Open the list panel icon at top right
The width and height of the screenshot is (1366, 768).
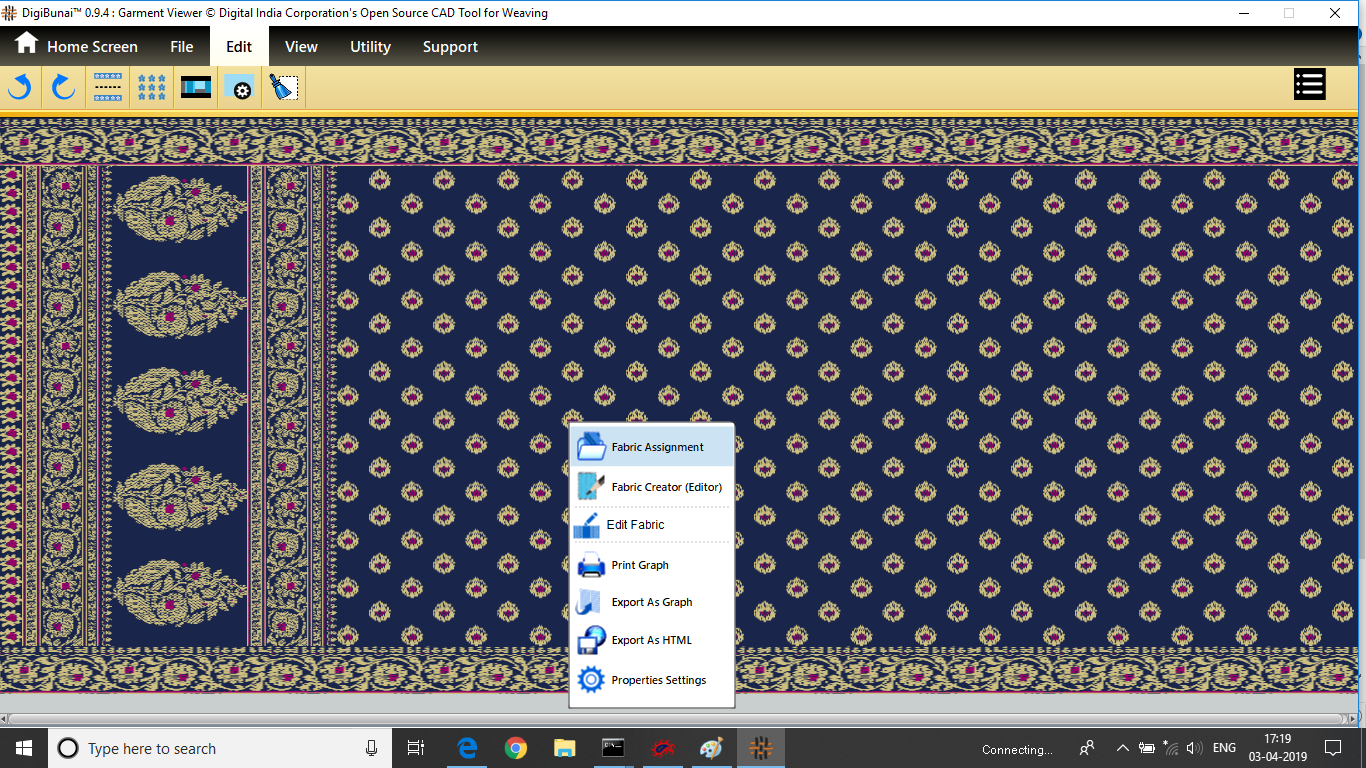pyautogui.click(x=1309, y=85)
